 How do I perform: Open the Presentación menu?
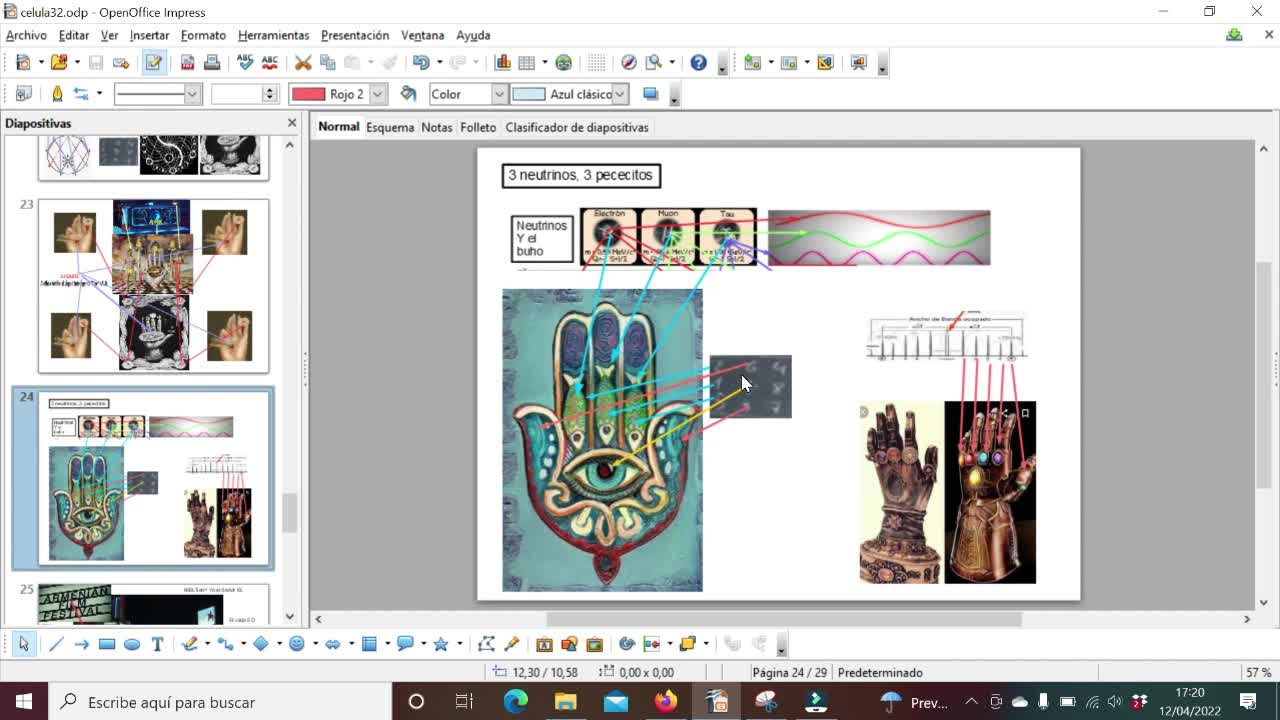(355, 35)
